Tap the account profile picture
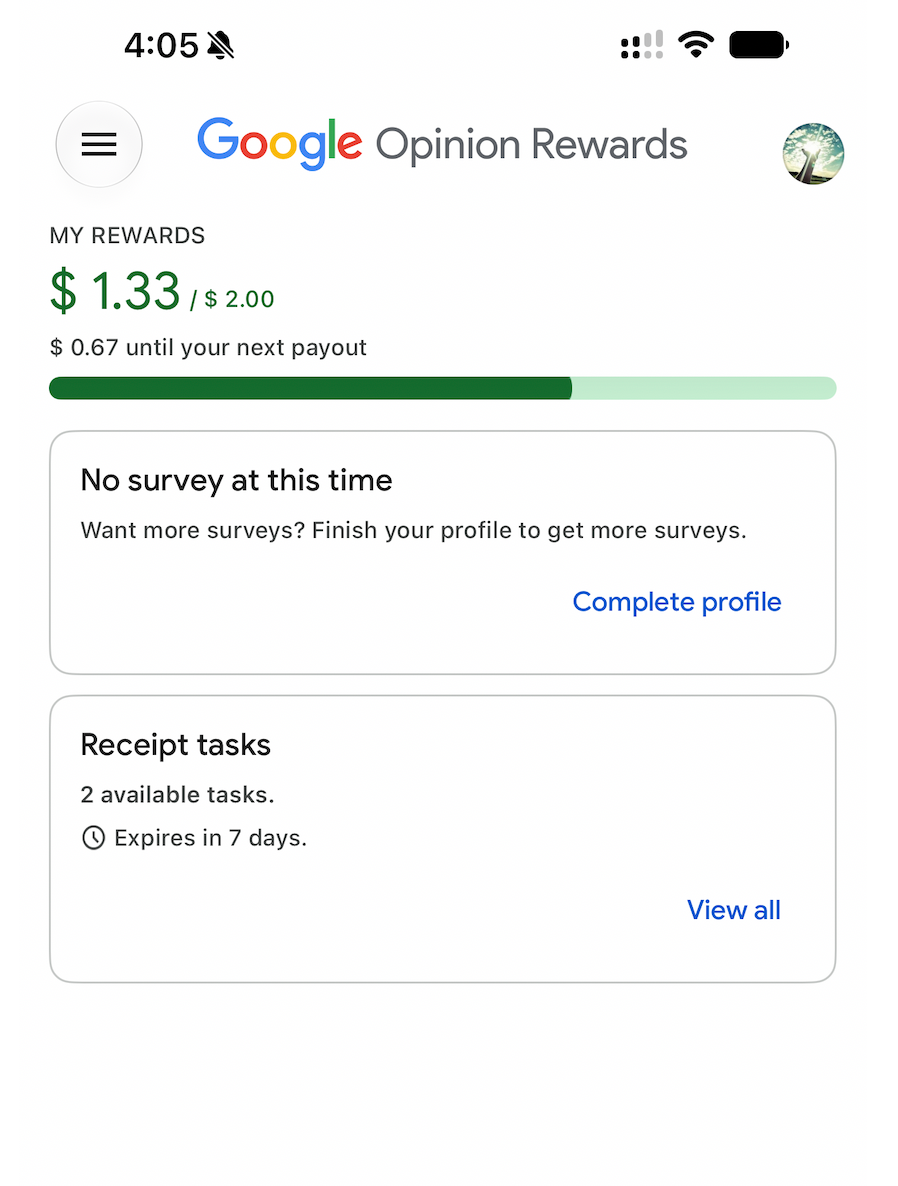The width and height of the screenshot is (898, 1186). (x=813, y=154)
